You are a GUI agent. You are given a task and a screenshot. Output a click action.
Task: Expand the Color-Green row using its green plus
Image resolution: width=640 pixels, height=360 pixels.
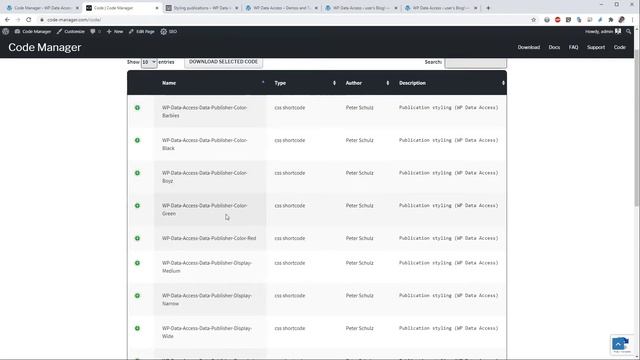point(137,206)
